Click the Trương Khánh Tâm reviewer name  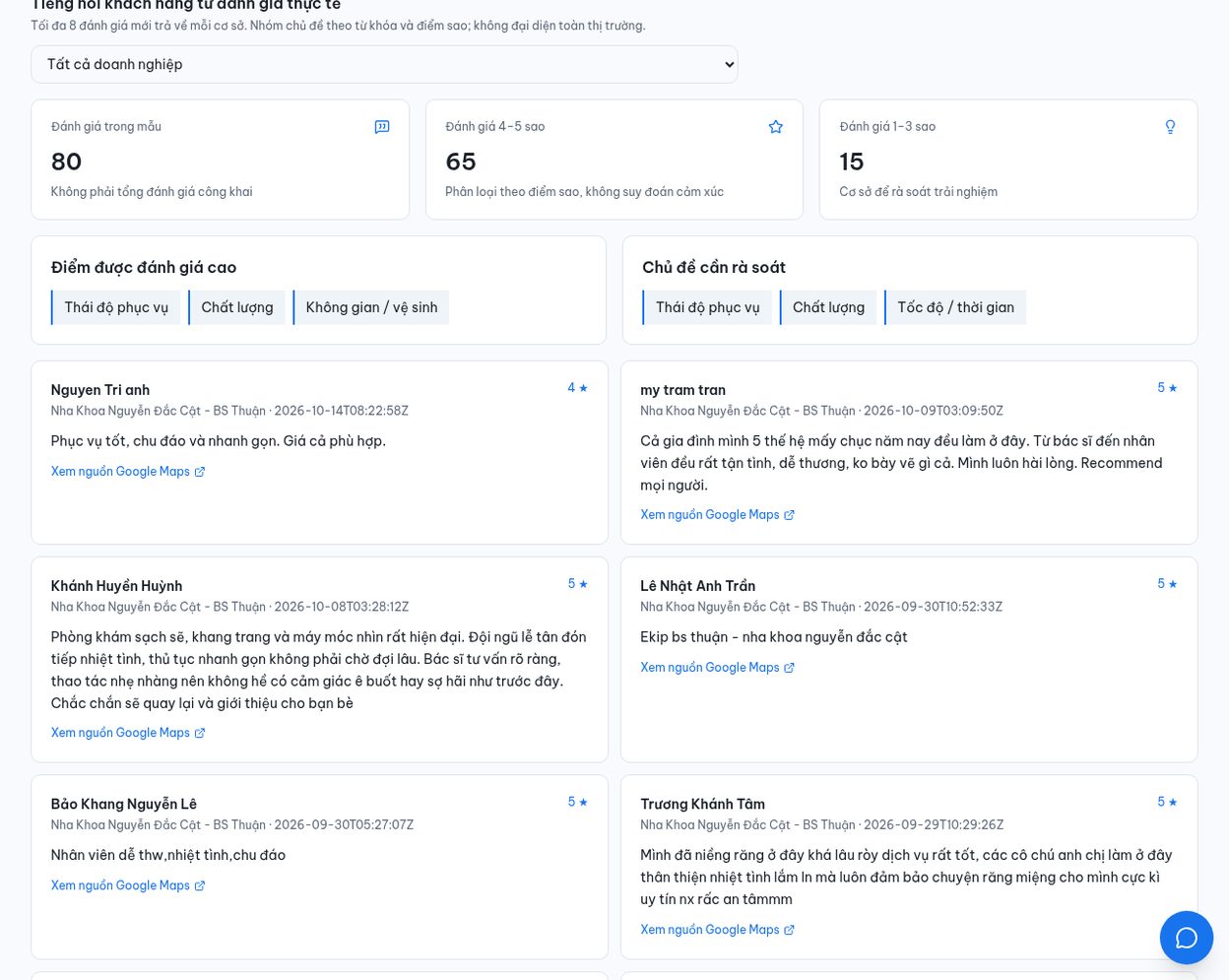702,804
